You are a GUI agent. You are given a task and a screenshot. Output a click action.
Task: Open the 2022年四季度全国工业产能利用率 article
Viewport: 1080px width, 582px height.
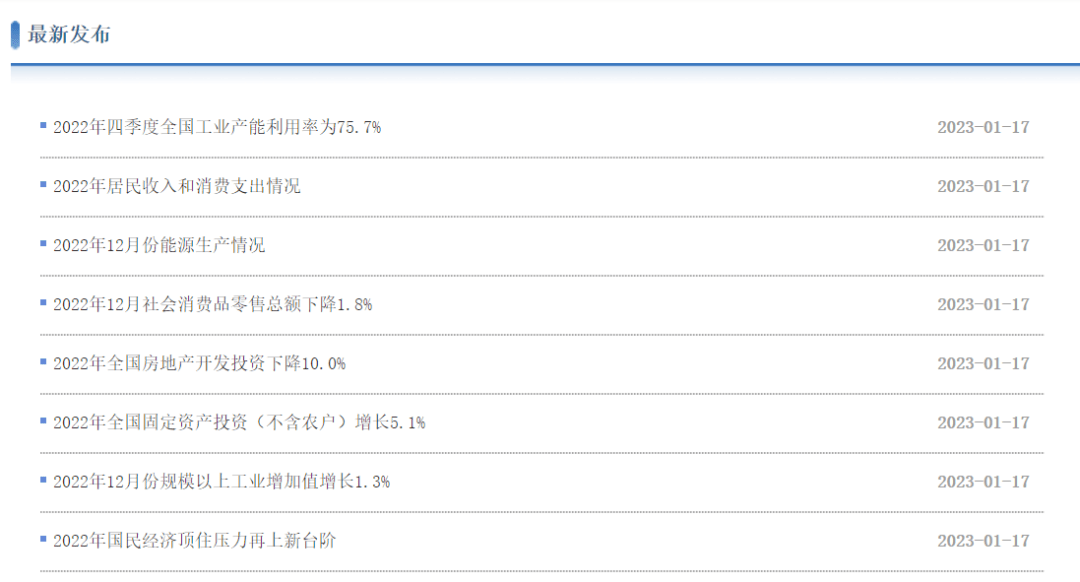pyautogui.click(x=217, y=128)
